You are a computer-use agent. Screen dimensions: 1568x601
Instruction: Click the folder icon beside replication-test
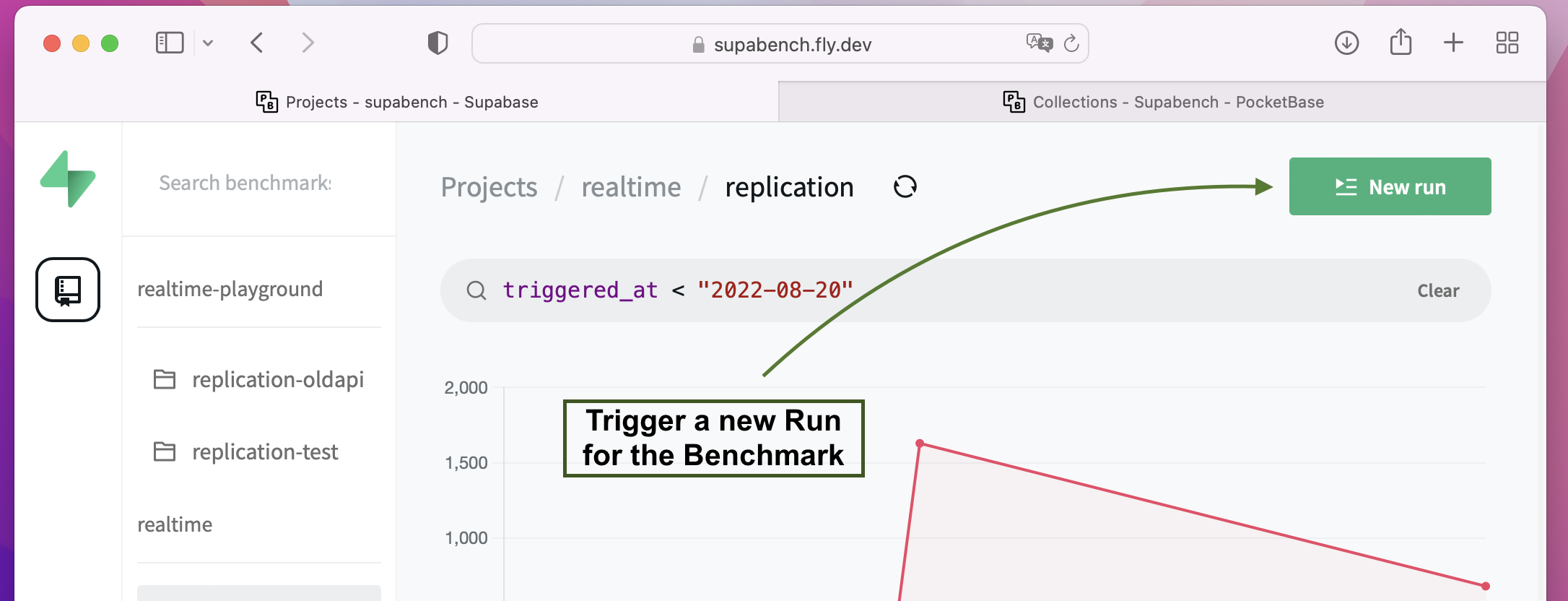coord(165,451)
